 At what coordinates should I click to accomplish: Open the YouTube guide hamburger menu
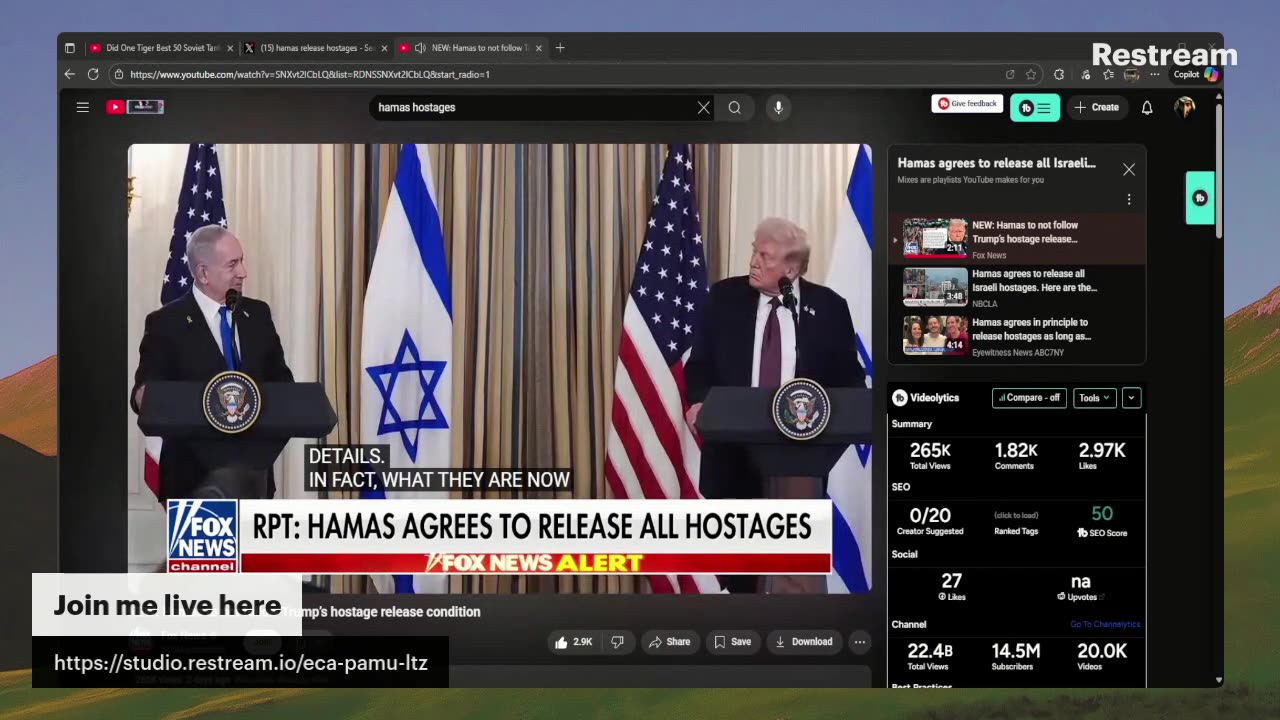[x=83, y=107]
